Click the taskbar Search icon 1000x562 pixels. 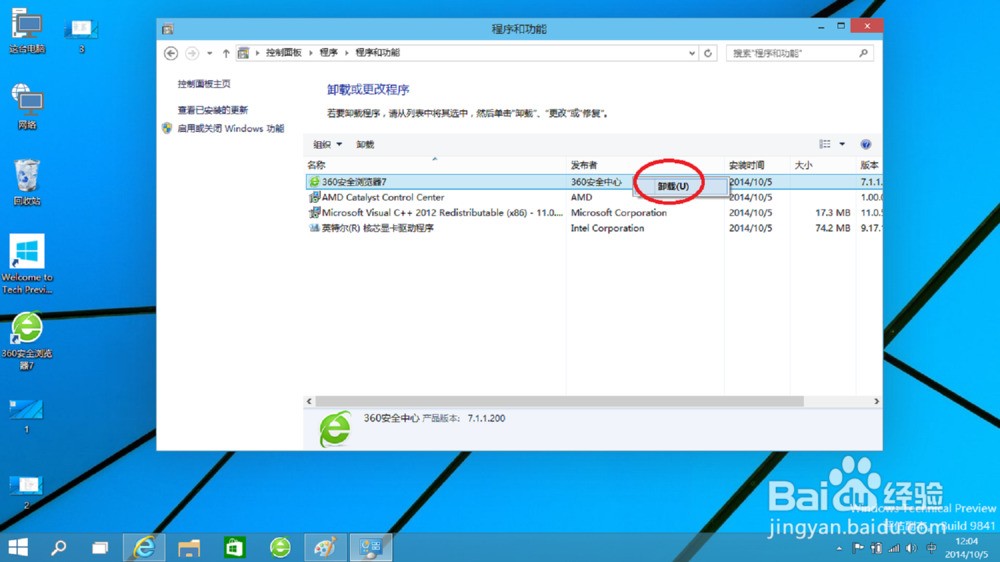[59, 547]
